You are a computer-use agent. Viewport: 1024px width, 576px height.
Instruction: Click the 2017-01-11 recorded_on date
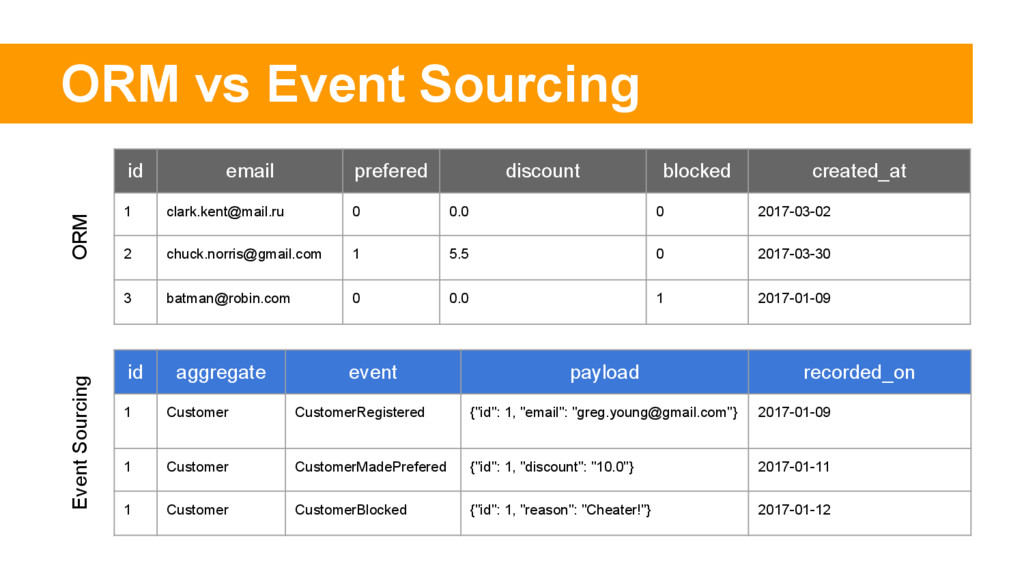tap(793, 467)
